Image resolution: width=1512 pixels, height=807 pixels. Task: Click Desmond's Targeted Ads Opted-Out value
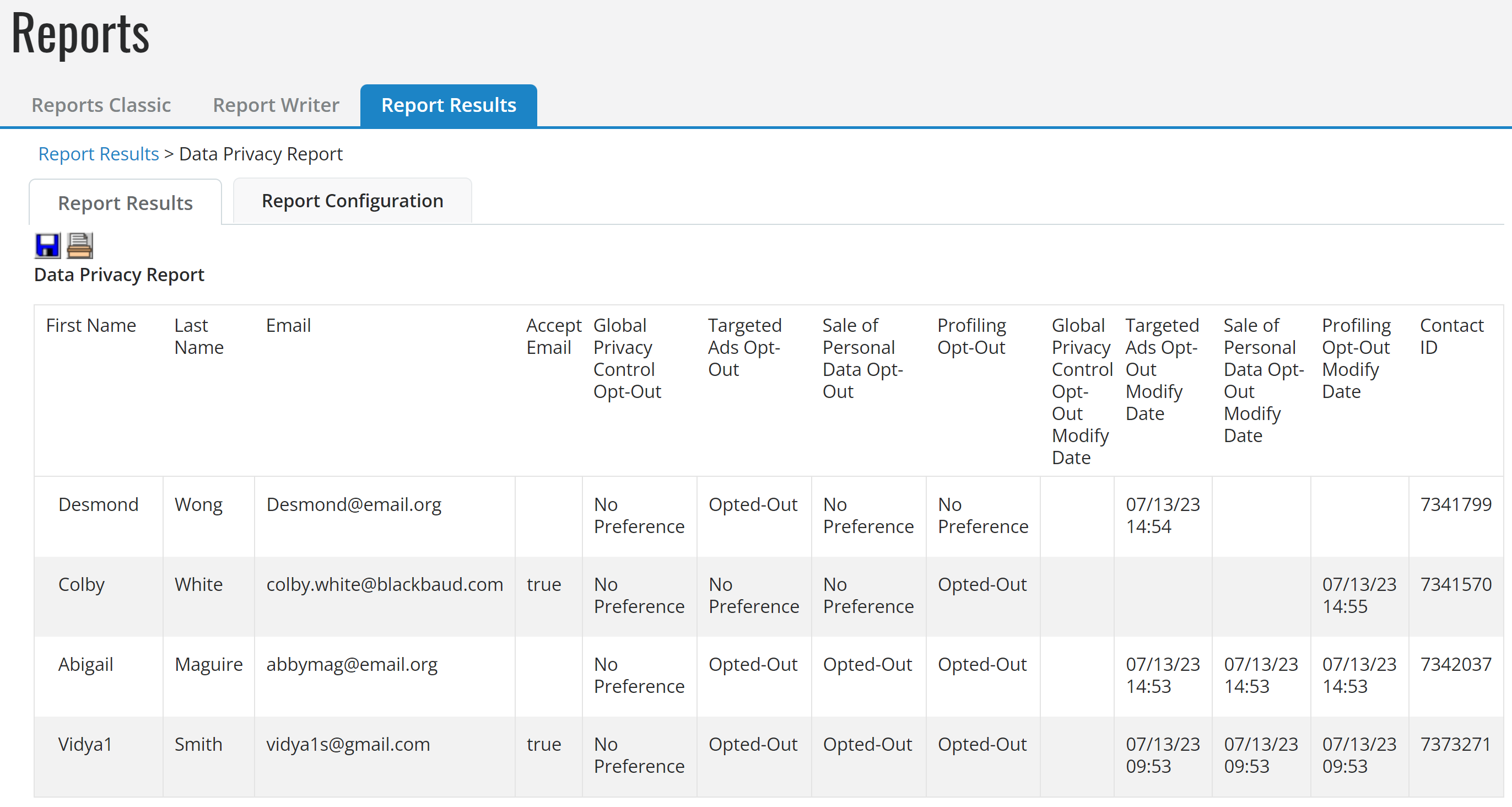[753, 504]
